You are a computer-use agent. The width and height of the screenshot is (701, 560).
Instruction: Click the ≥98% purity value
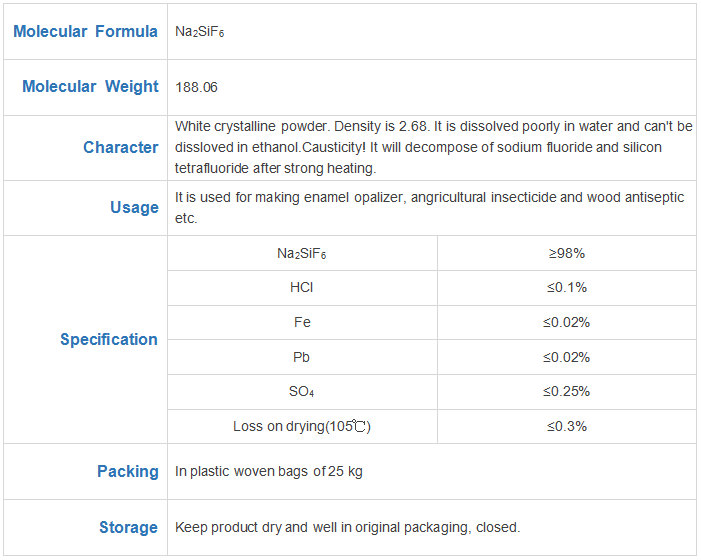[567, 253]
